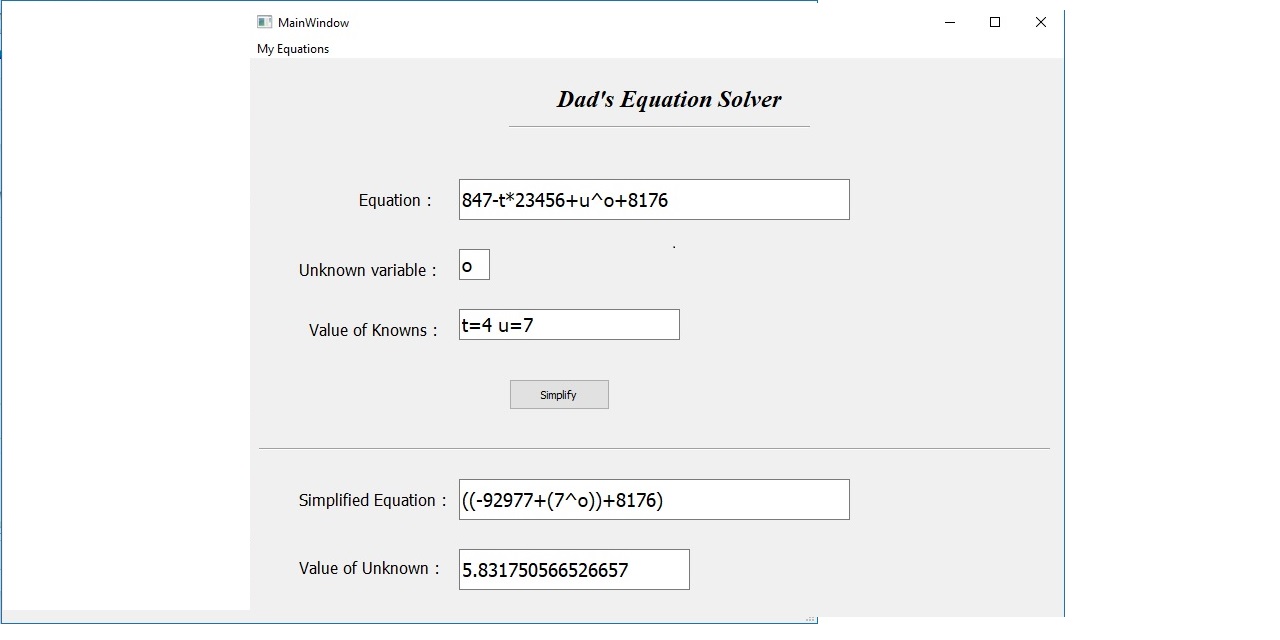Click the "Value of Unknown :" label
The width and height of the screenshot is (1280, 640).
coord(369,568)
